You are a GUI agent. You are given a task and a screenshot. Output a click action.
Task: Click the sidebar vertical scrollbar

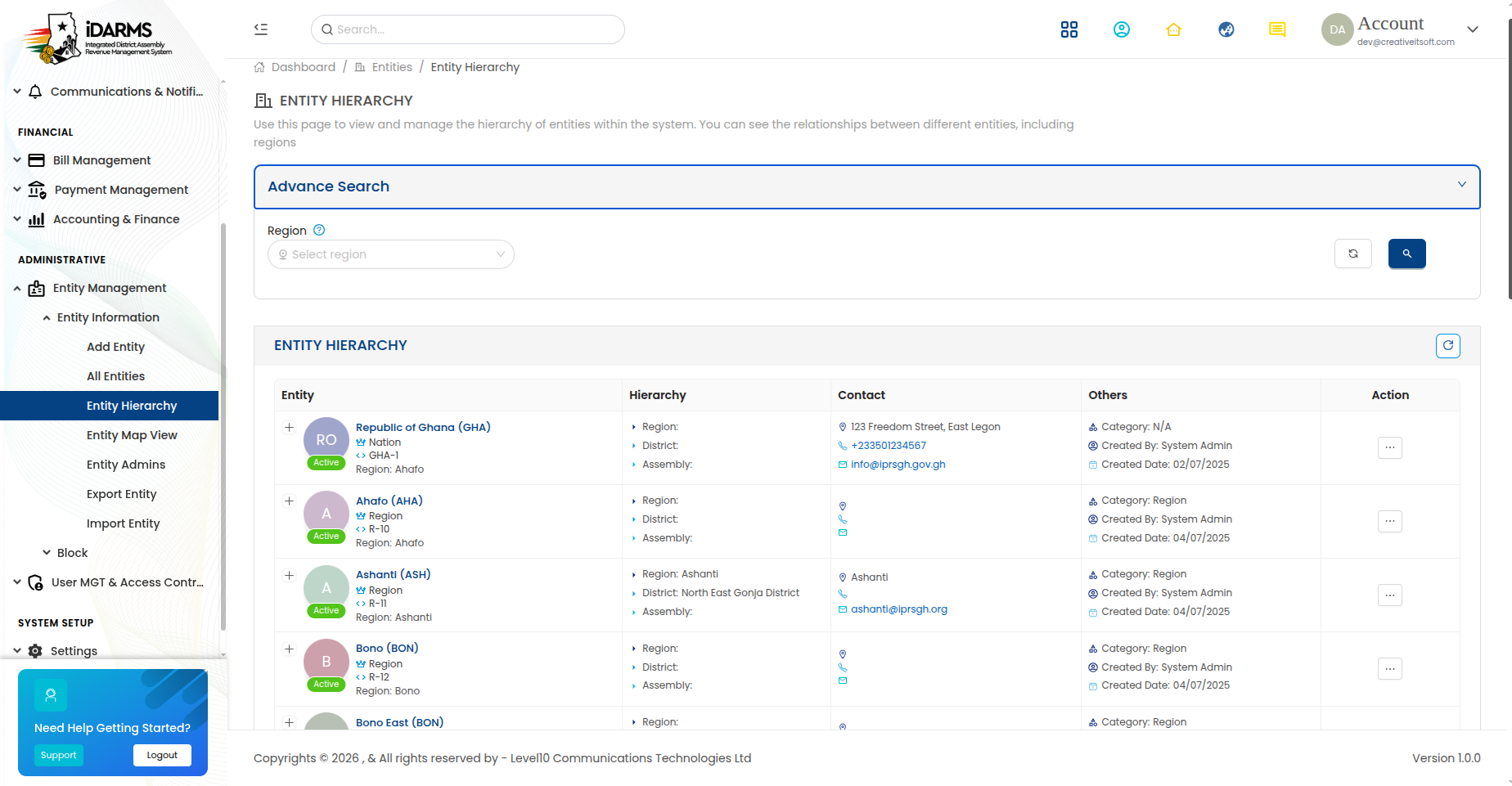point(223,425)
